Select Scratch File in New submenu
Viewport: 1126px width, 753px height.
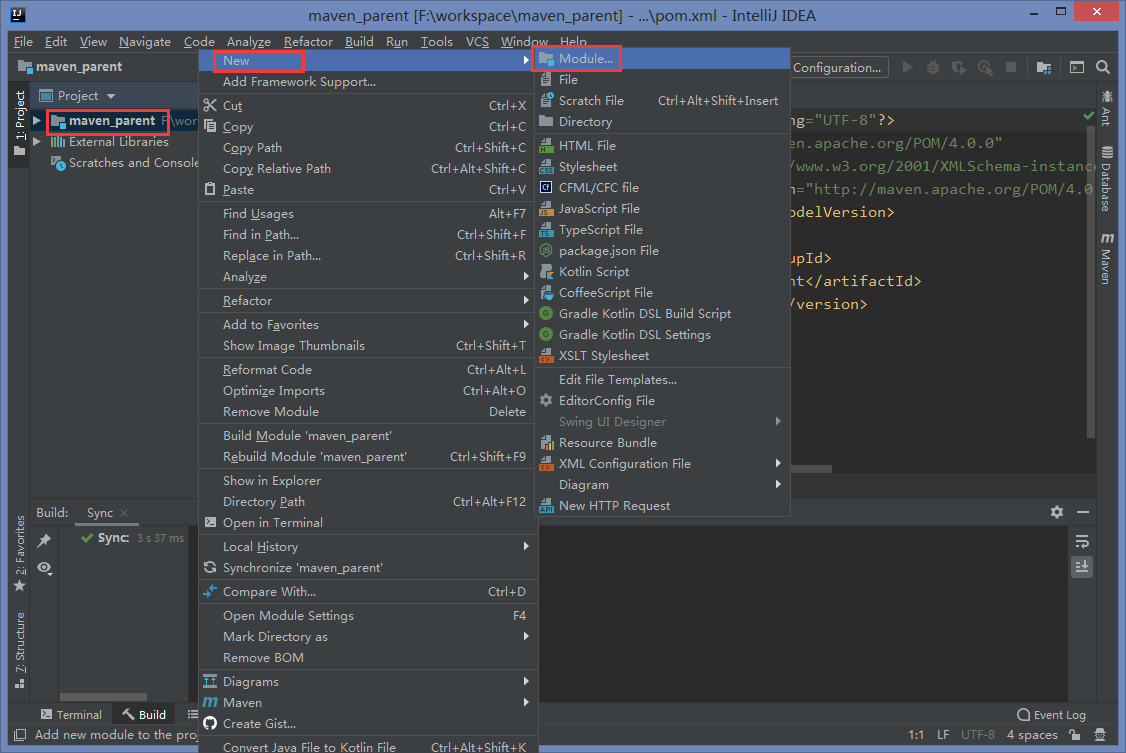pyautogui.click(x=662, y=100)
